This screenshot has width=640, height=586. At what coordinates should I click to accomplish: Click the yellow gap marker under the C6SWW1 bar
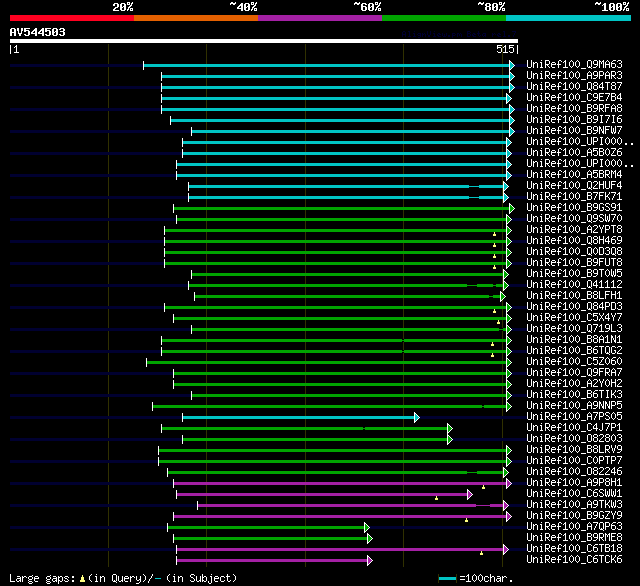click(x=436, y=498)
